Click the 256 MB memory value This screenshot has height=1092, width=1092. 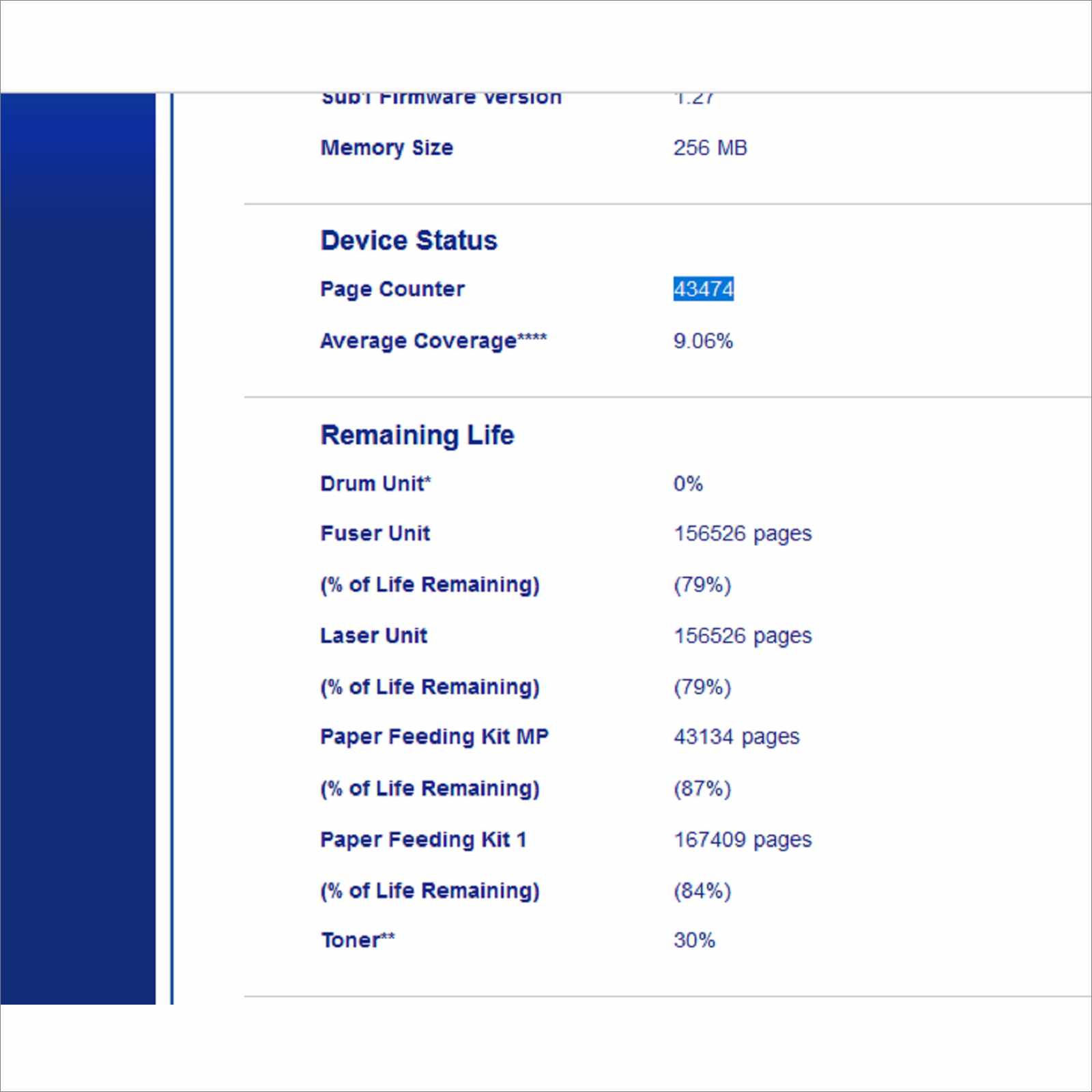[710, 147]
